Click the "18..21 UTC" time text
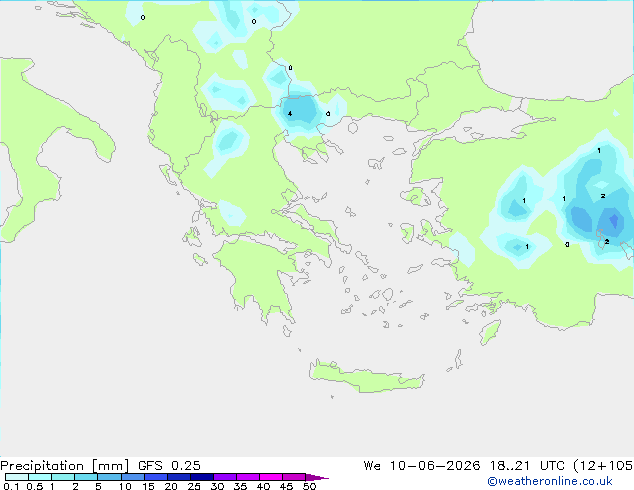 point(527,466)
